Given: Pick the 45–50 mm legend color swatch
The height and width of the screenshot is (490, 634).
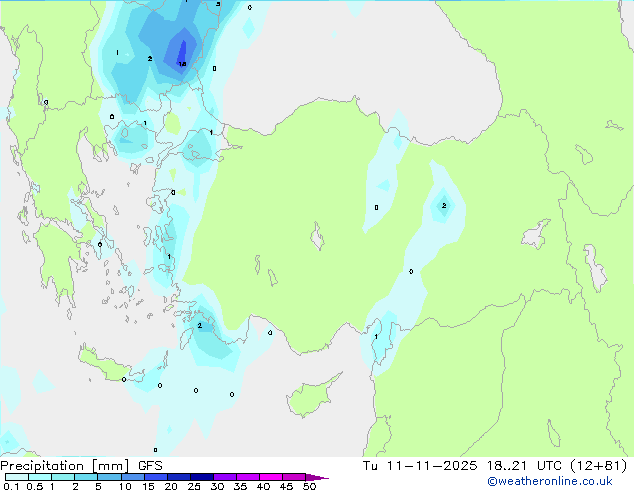Looking at the screenshot, I should (x=294, y=477).
